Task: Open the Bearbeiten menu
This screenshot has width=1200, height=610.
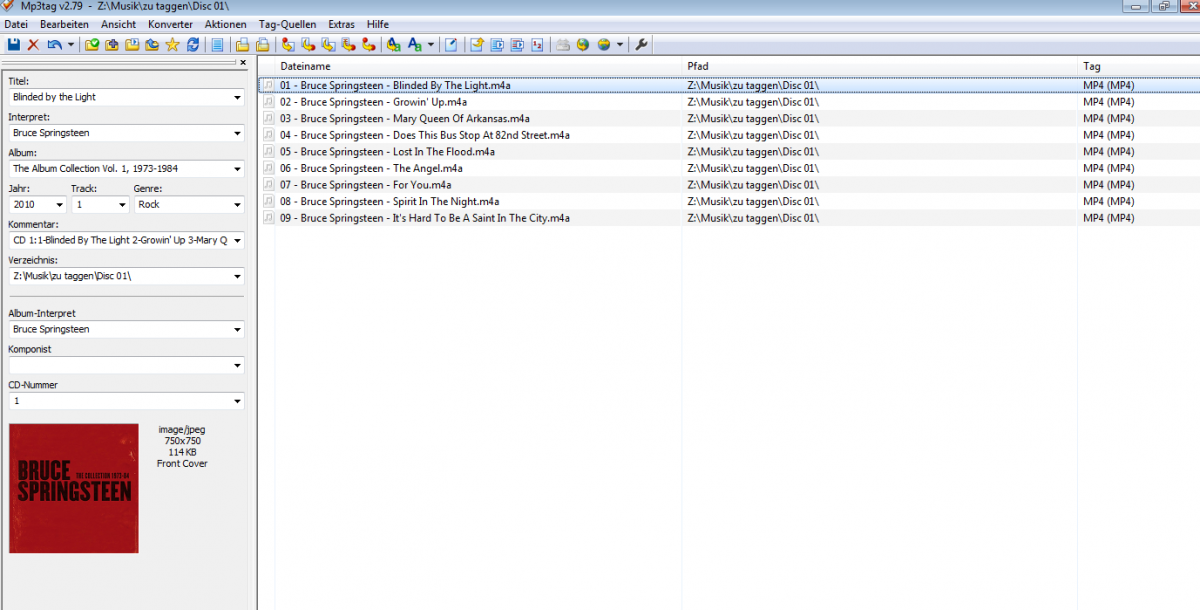Action: click(64, 24)
